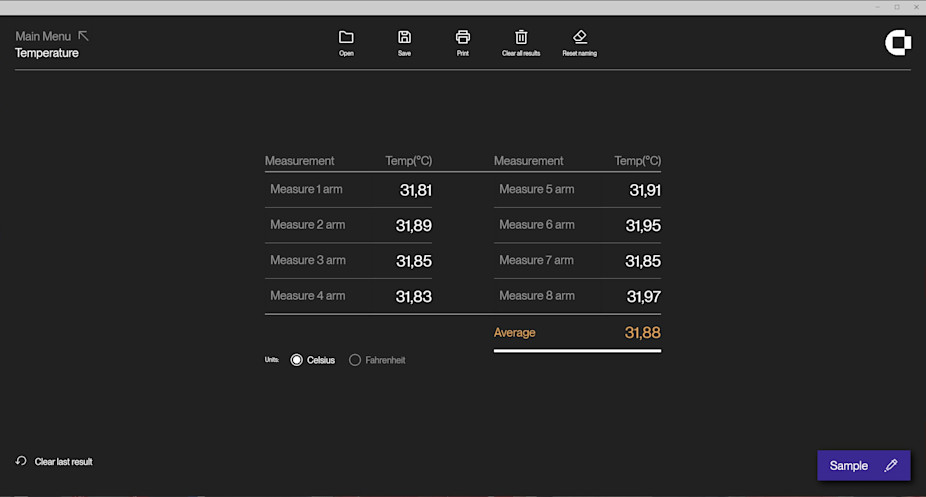Minimize the application window
926x497 pixels.
[x=877, y=7]
